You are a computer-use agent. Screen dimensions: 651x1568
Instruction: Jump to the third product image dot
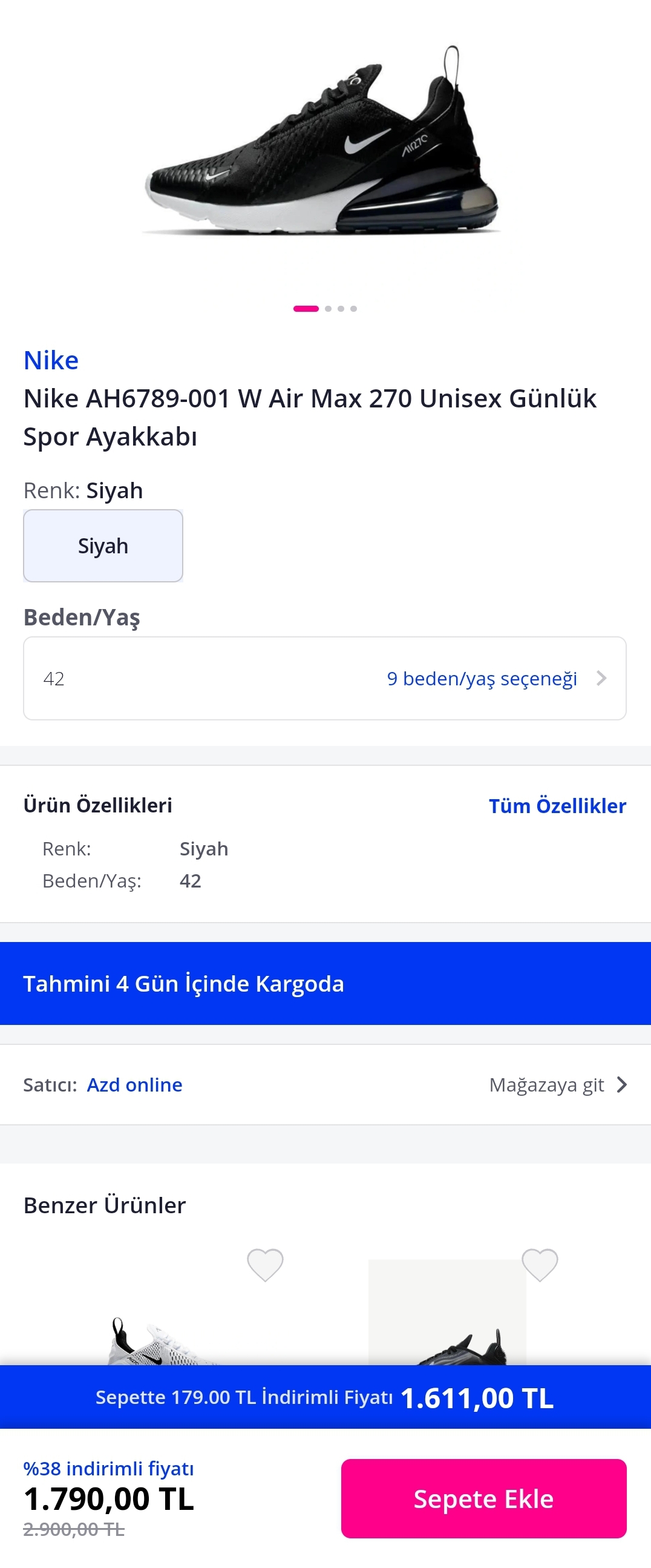click(341, 309)
